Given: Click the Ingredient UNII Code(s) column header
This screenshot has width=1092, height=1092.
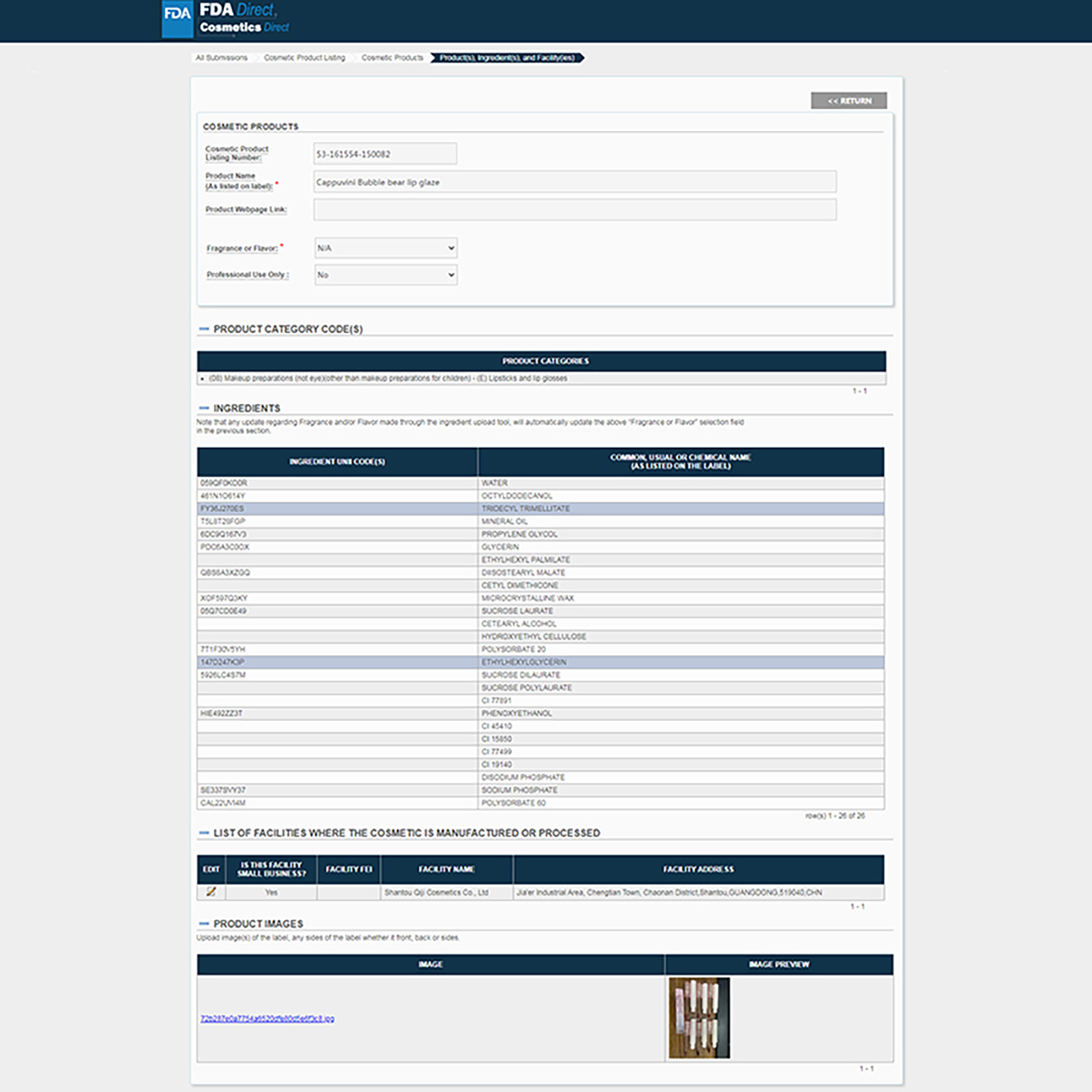Looking at the screenshot, I should pos(337,462).
